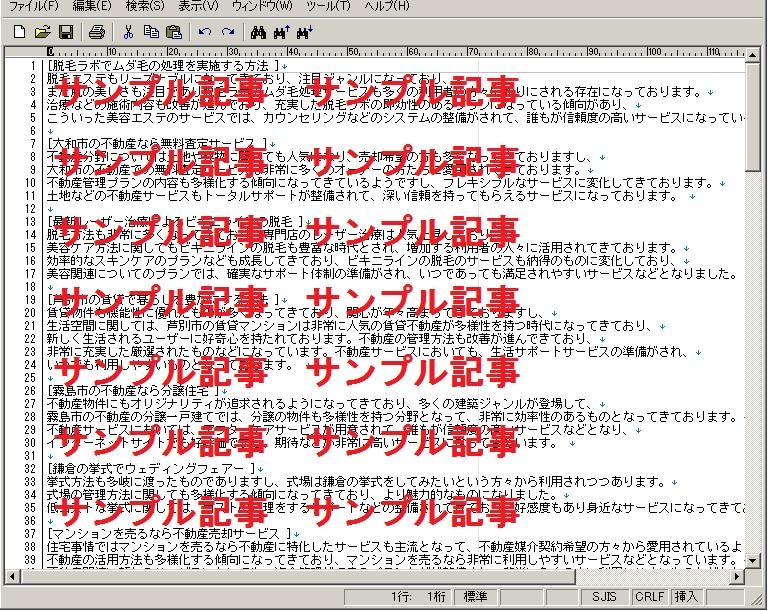
Task: Click the Open folder icon
Action: coord(43,32)
